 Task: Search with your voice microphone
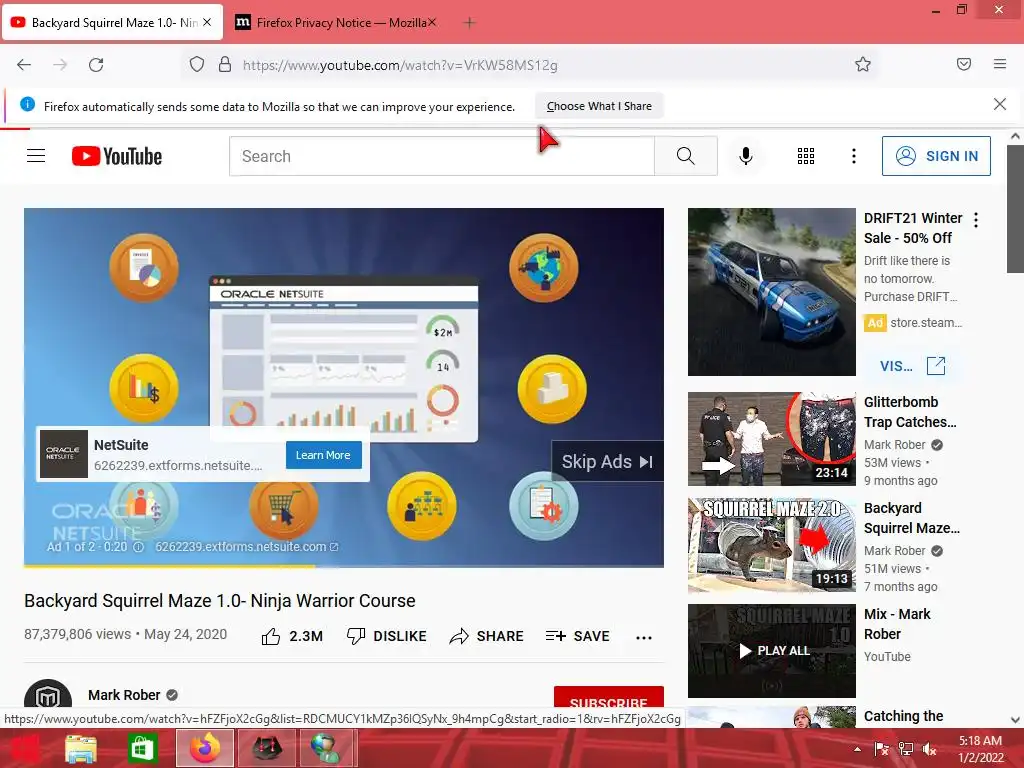click(745, 155)
